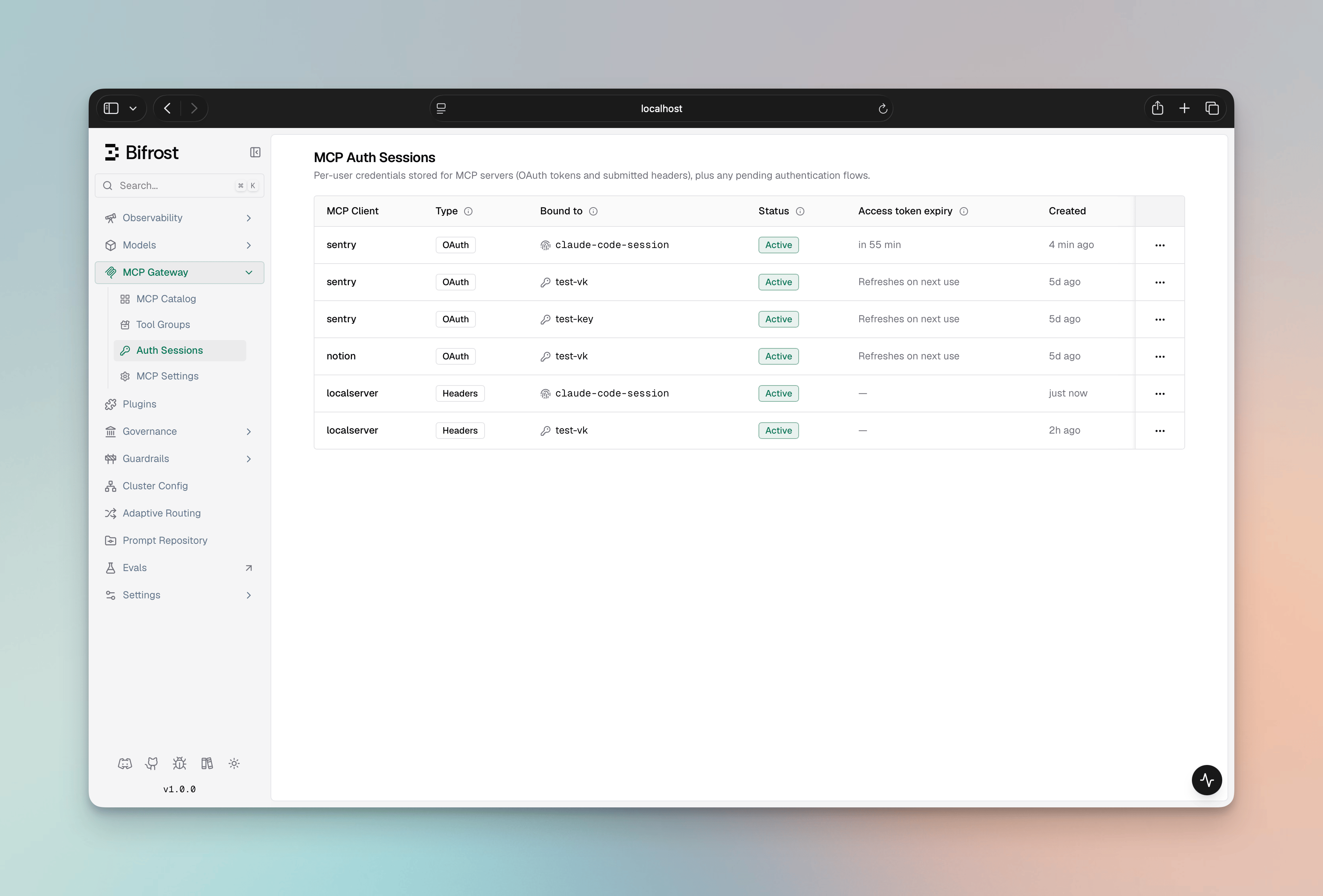This screenshot has width=1323, height=896.
Task: Go to Adaptive Routing
Action: 179,513
